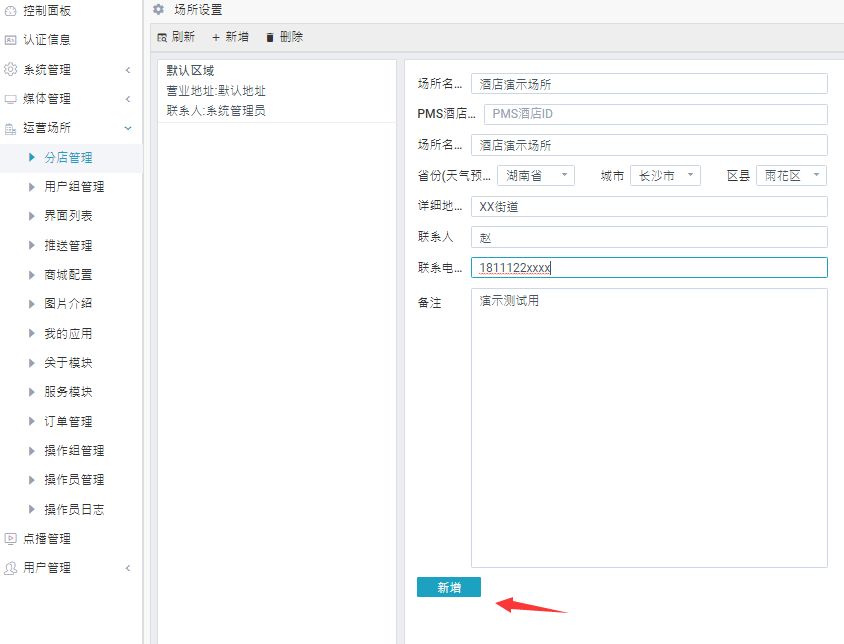The width and height of the screenshot is (844, 644).
Task: Click the 联系电话 field with 1811122xxxx
Action: coord(649,268)
